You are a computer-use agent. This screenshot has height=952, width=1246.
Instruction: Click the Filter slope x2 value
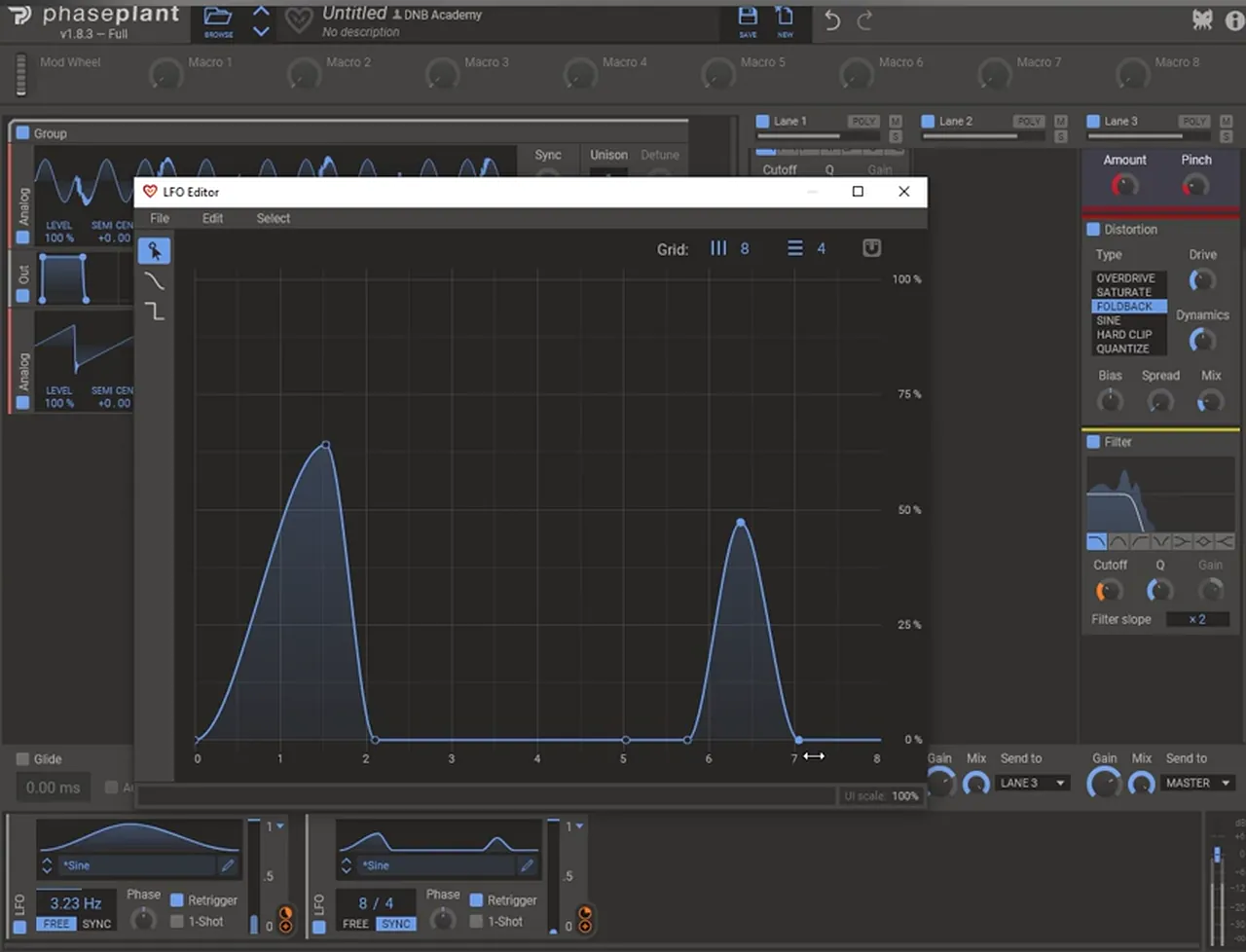1197,619
